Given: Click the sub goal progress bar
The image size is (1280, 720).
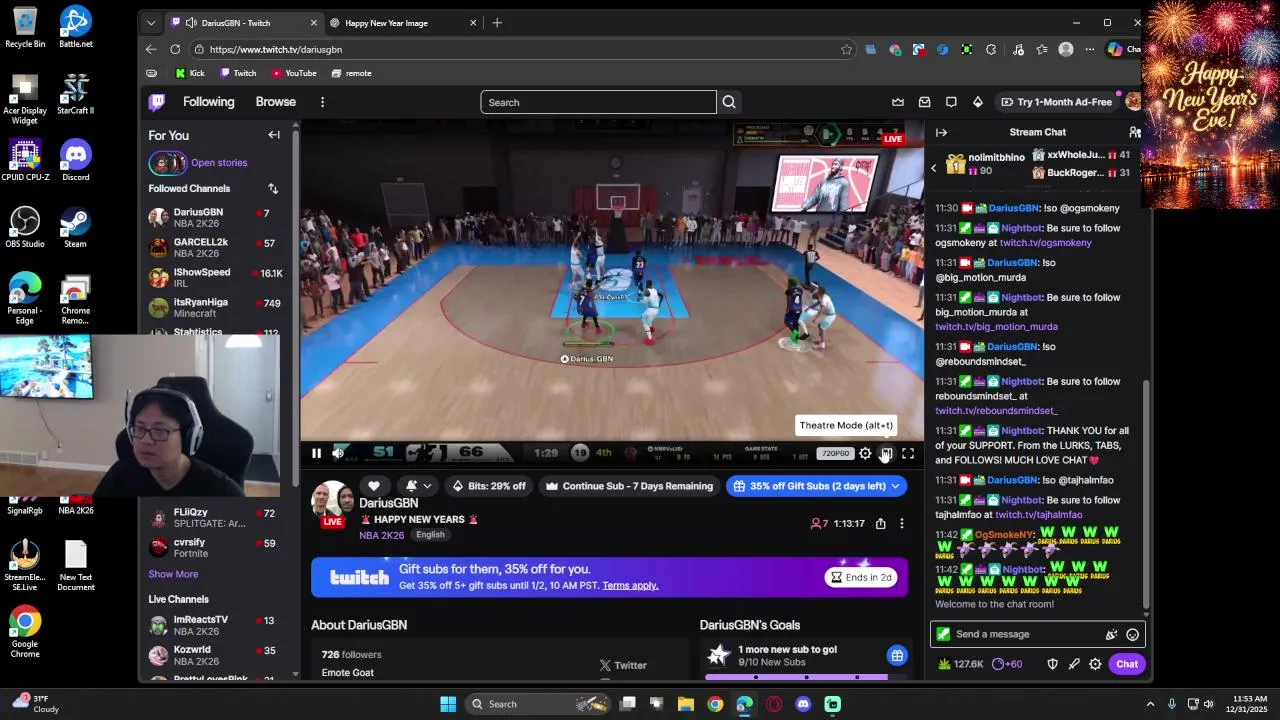Looking at the screenshot, I should (x=796, y=677).
